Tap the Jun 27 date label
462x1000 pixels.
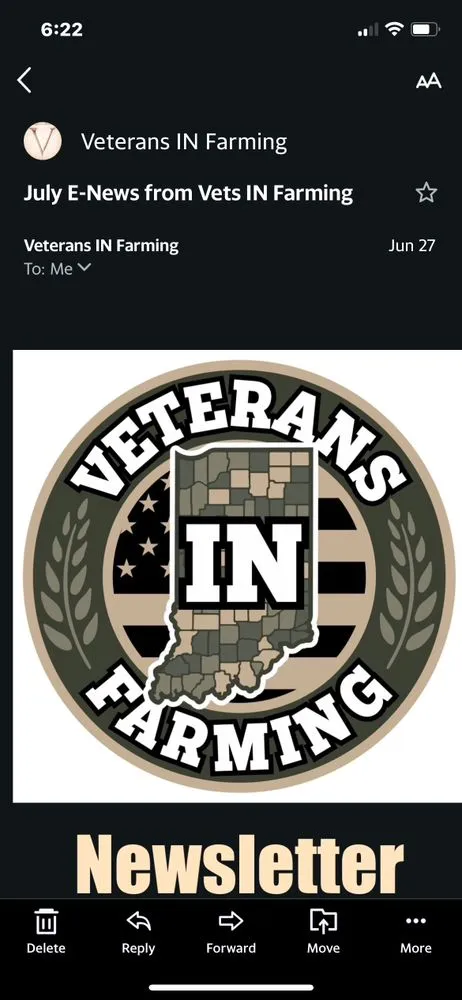[412, 246]
